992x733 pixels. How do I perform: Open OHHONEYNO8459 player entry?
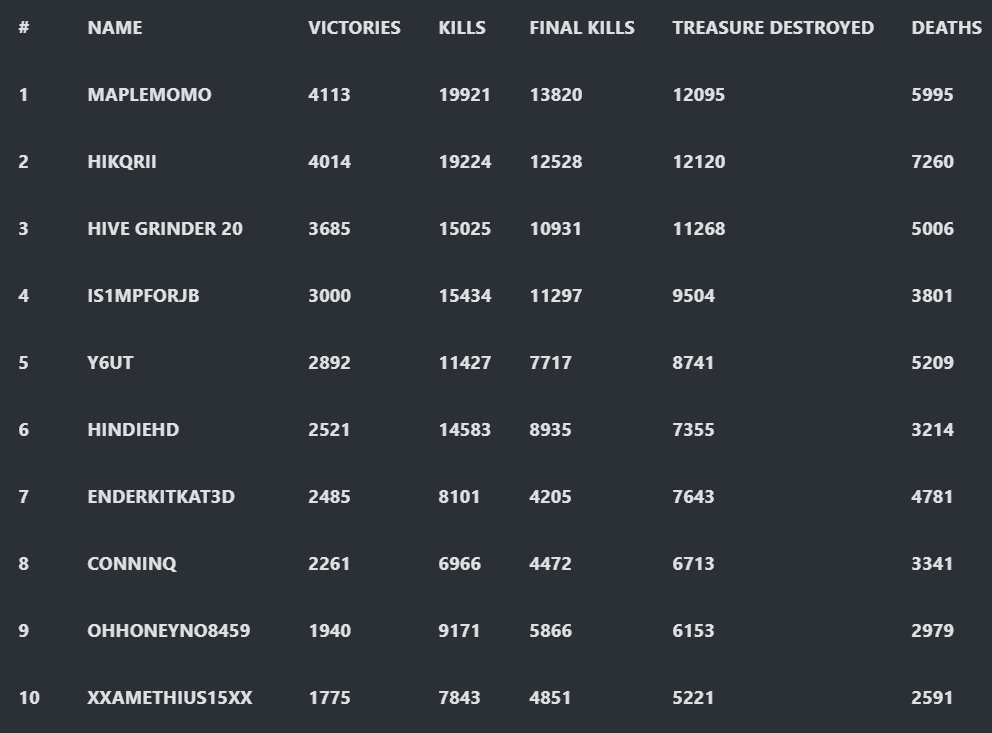coord(168,631)
